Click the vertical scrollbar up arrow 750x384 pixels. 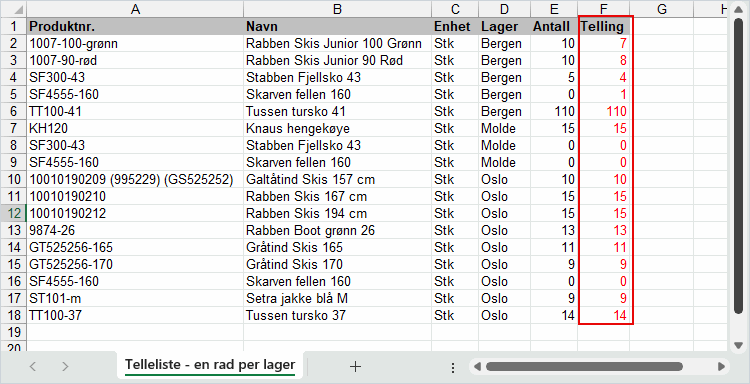tap(738, 9)
